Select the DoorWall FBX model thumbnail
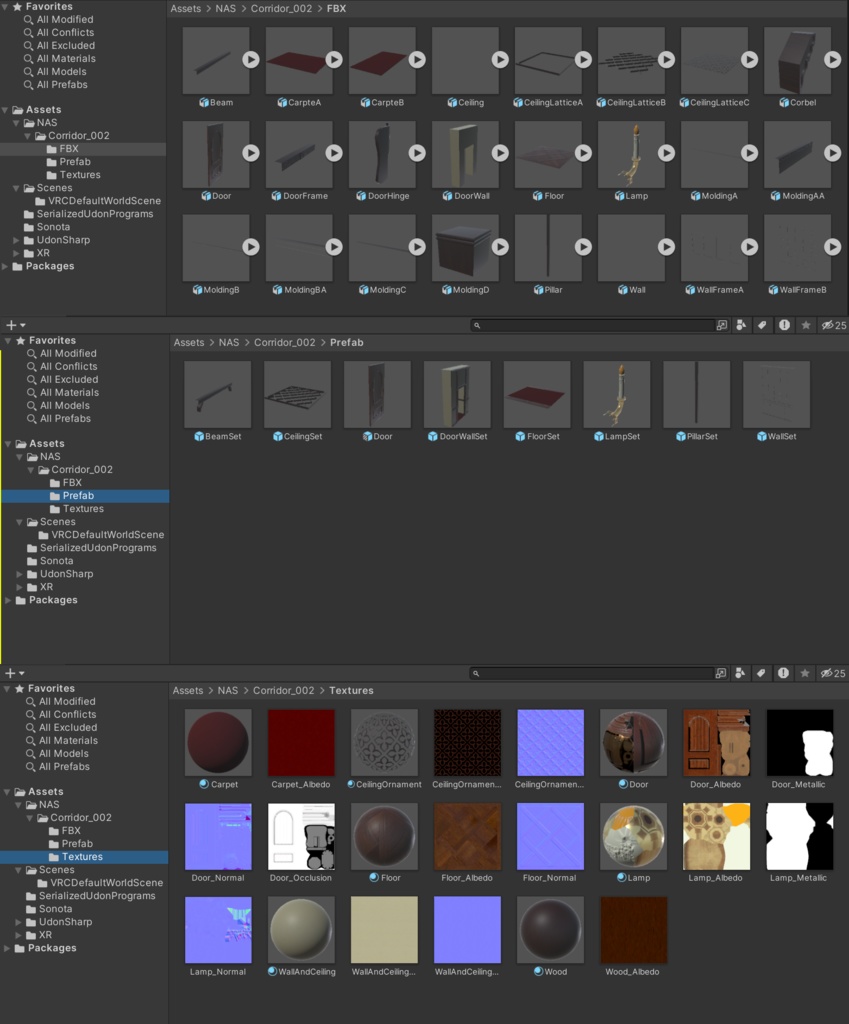This screenshot has height=1024, width=849. pyautogui.click(x=464, y=155)
